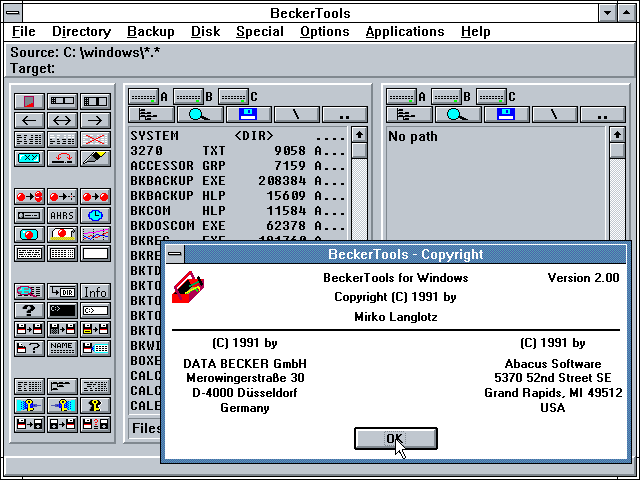Click the black DOS prompt icon
The image size is (640, 480).
62,311
